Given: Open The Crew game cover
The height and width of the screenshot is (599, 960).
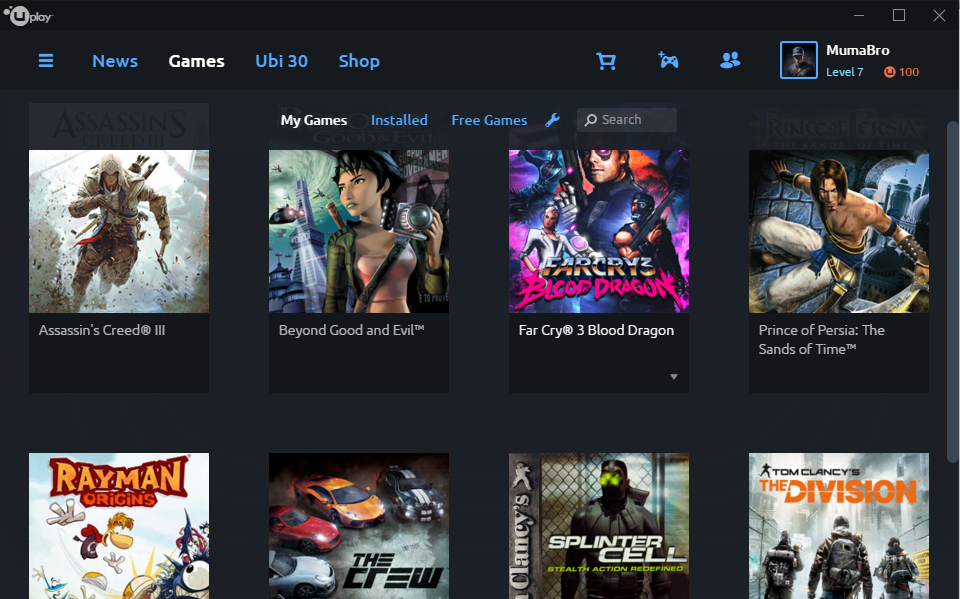Looking at the screenshot, I should (x=359, y=526).
